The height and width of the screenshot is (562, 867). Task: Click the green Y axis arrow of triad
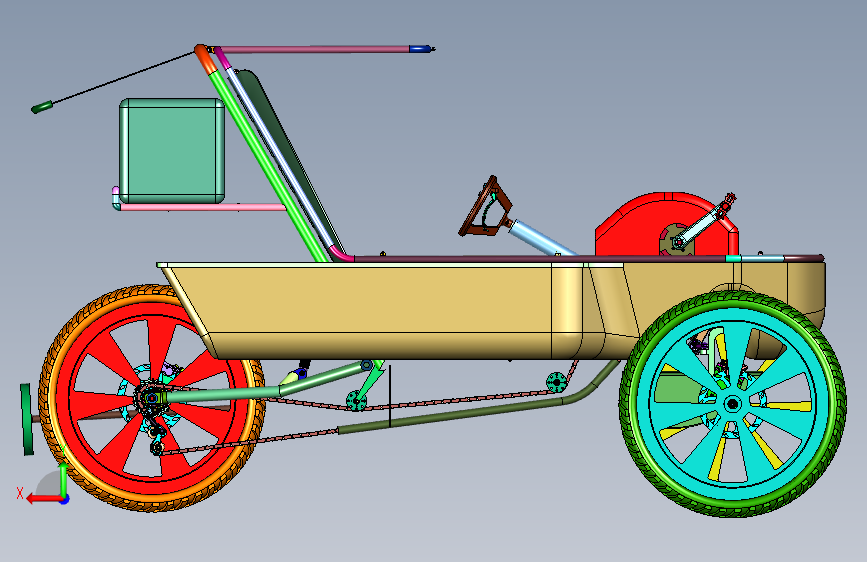[x=64, y=480]
